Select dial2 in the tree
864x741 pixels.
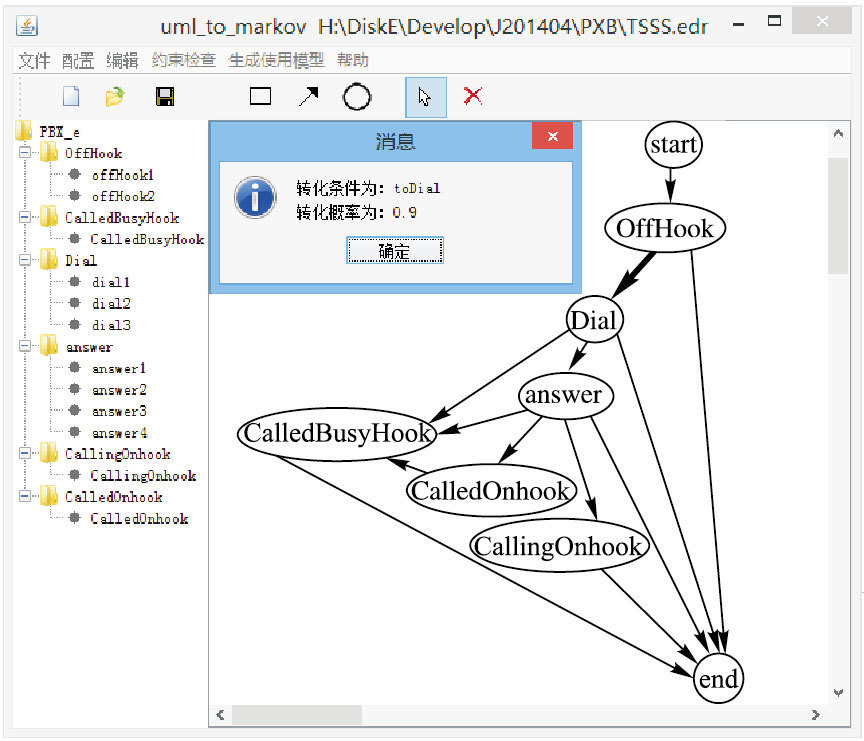point(111,304)
